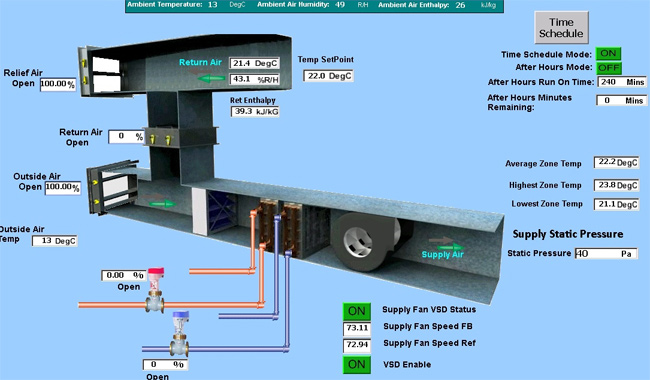Click the Outside Air Temp 13 DegC value
The height and width of the screenshot is (380, 650).
[55, 241]
